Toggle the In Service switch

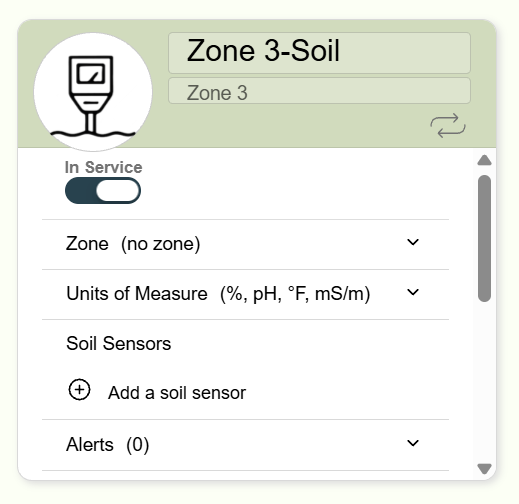[103, 190]
